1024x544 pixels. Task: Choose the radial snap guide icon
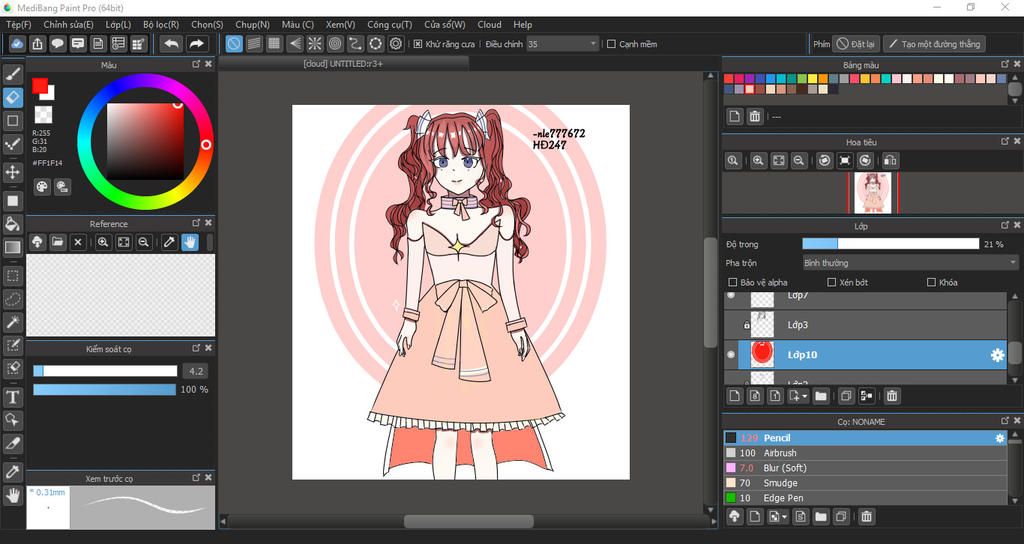point(315,44)
